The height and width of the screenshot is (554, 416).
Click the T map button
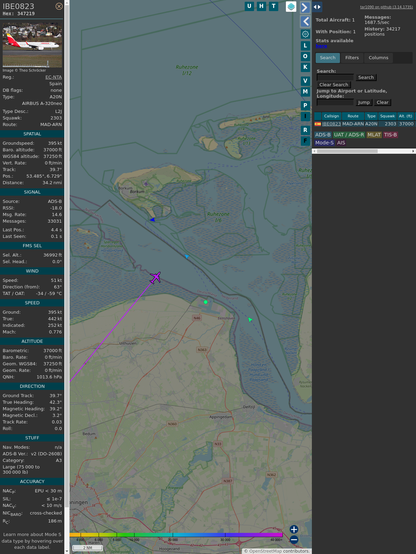[x=273, y=6]
